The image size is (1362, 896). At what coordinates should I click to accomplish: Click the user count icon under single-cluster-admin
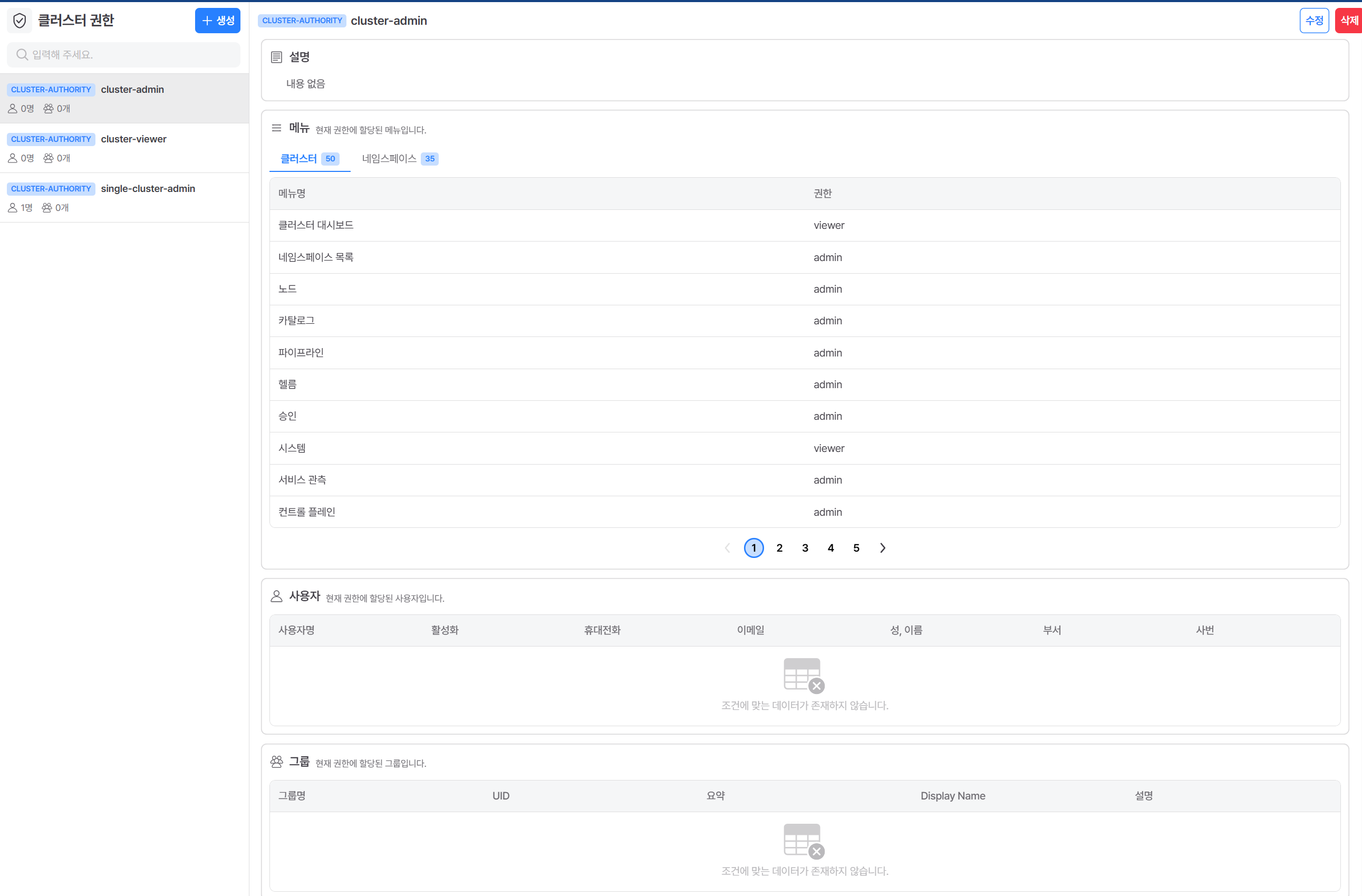tap(13, 208)
